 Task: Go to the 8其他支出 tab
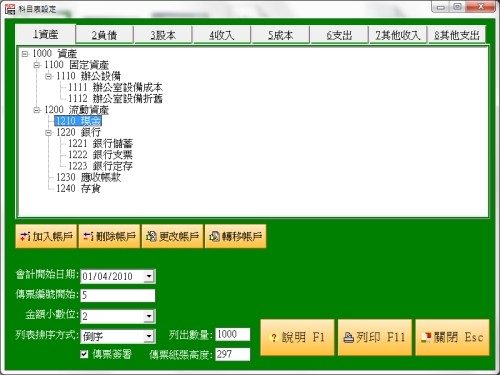point(456,35)
